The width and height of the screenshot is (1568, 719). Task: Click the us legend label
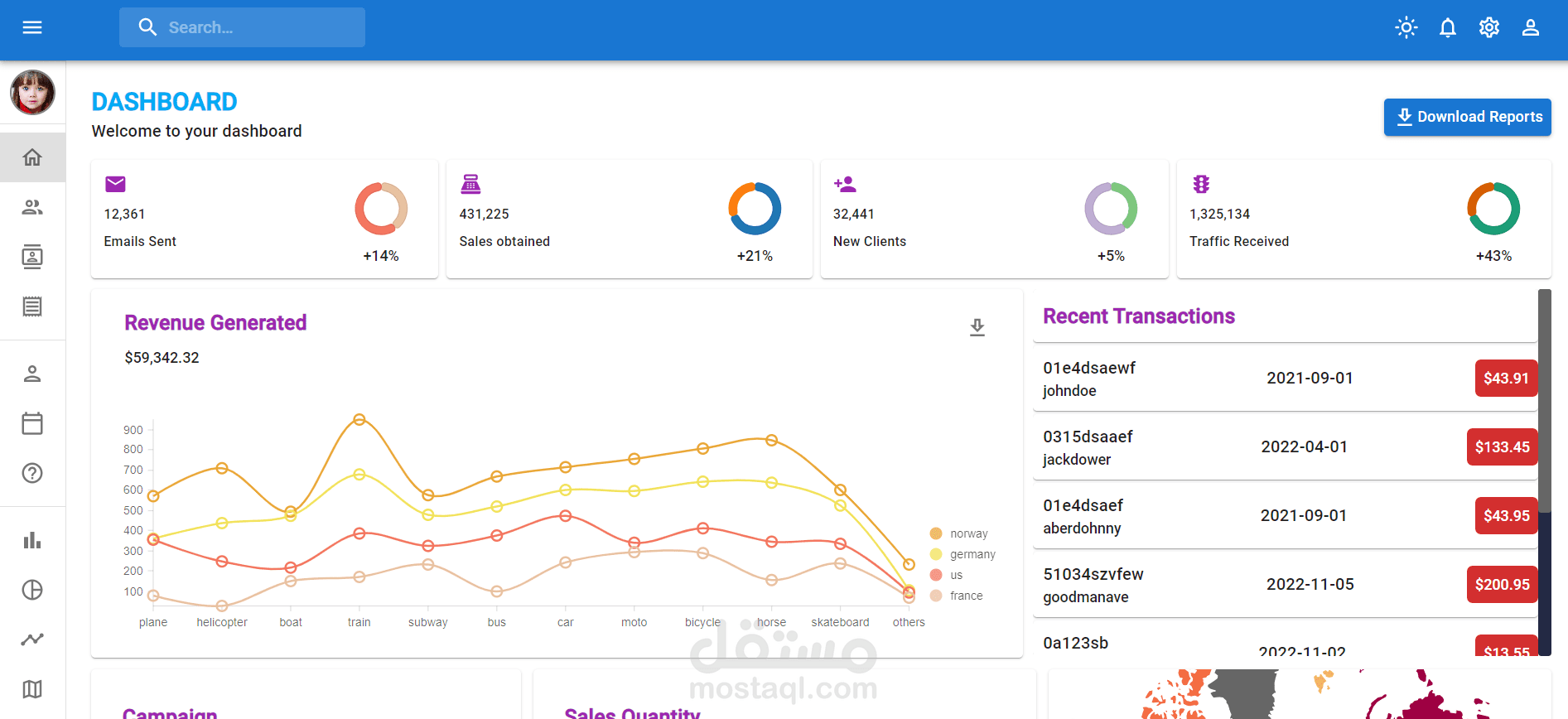[x=957, y=575]
